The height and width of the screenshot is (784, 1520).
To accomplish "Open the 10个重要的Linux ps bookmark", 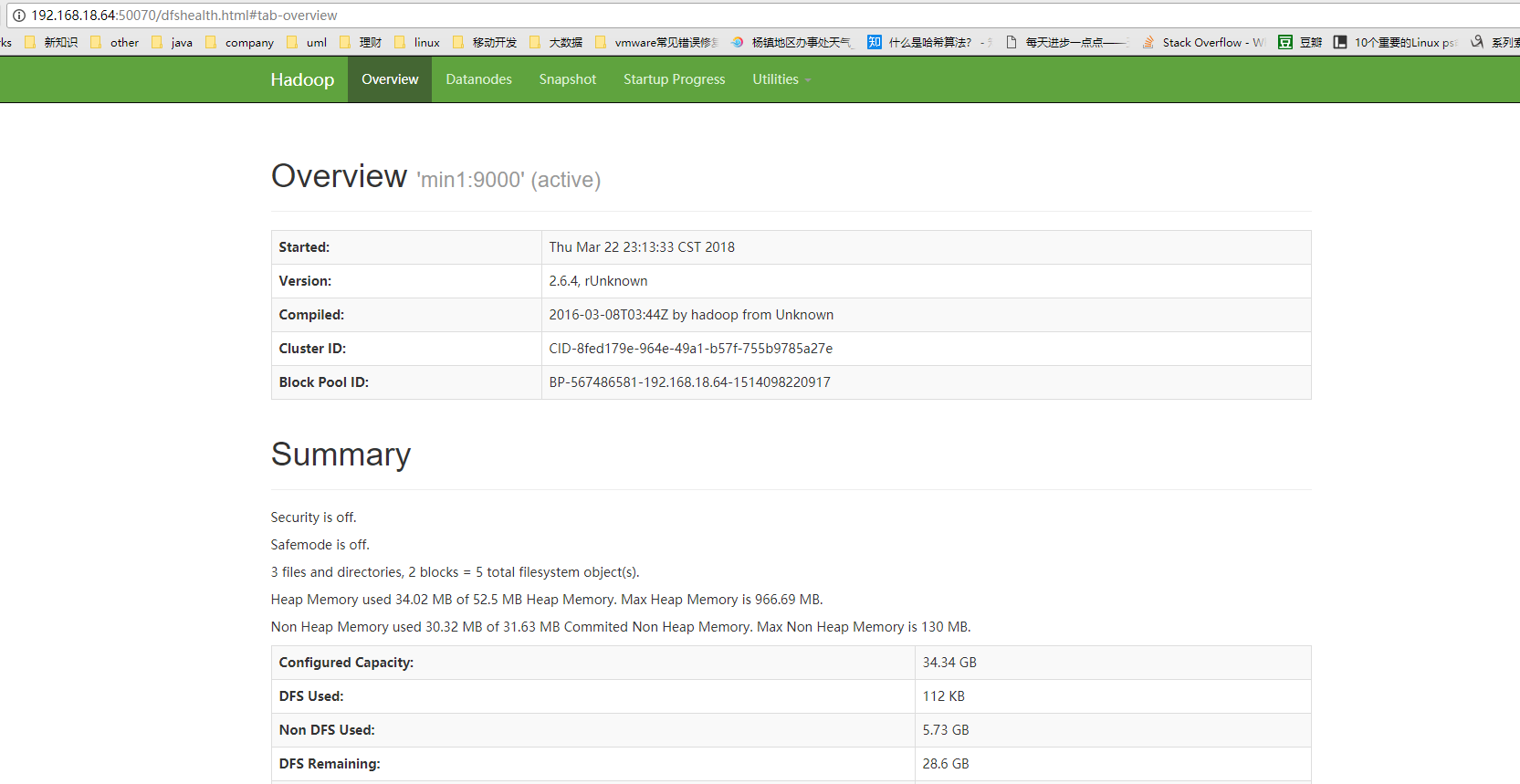I will tap(1395, 42).
